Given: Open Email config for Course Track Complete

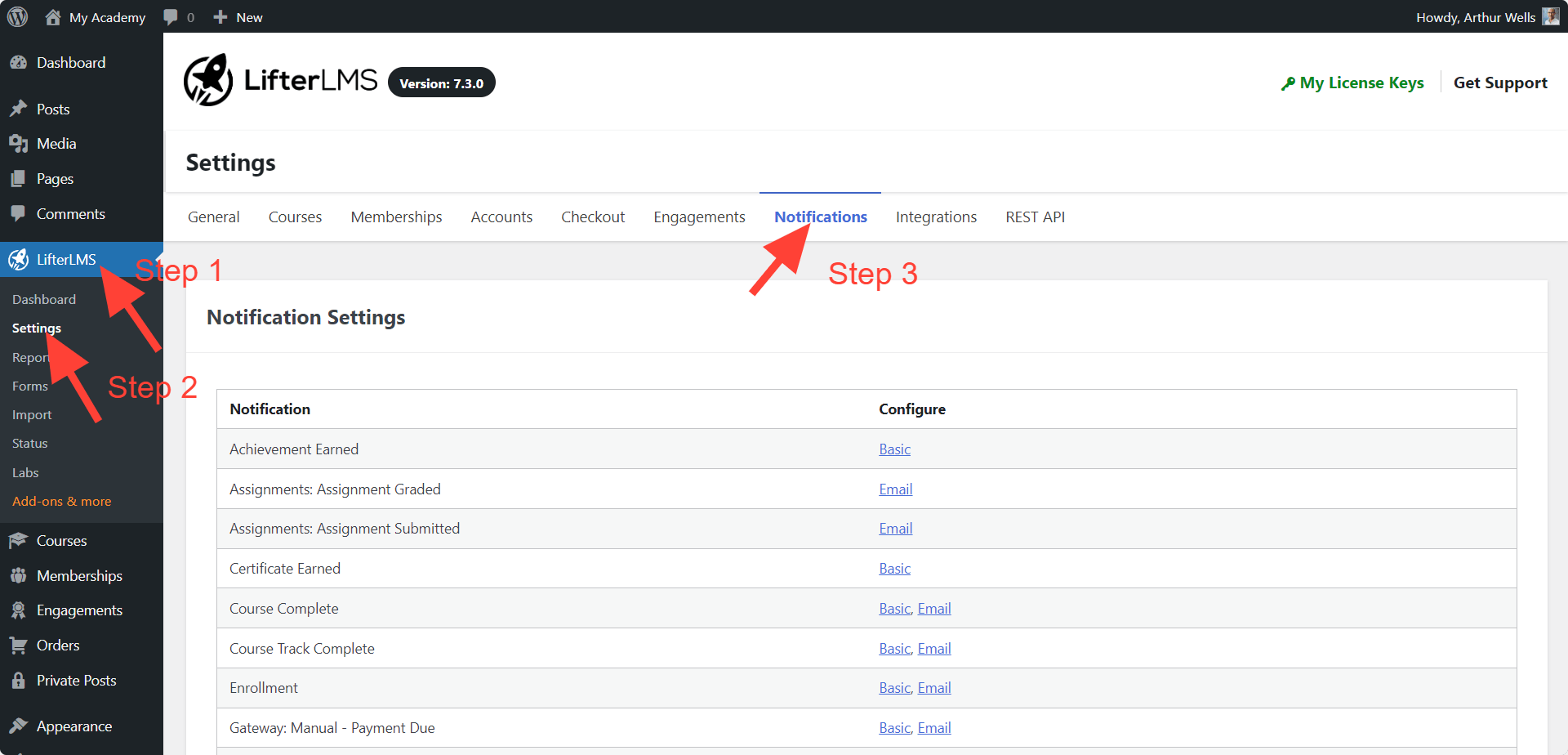Looking at the screenshot, I should (x=934, y=649).
